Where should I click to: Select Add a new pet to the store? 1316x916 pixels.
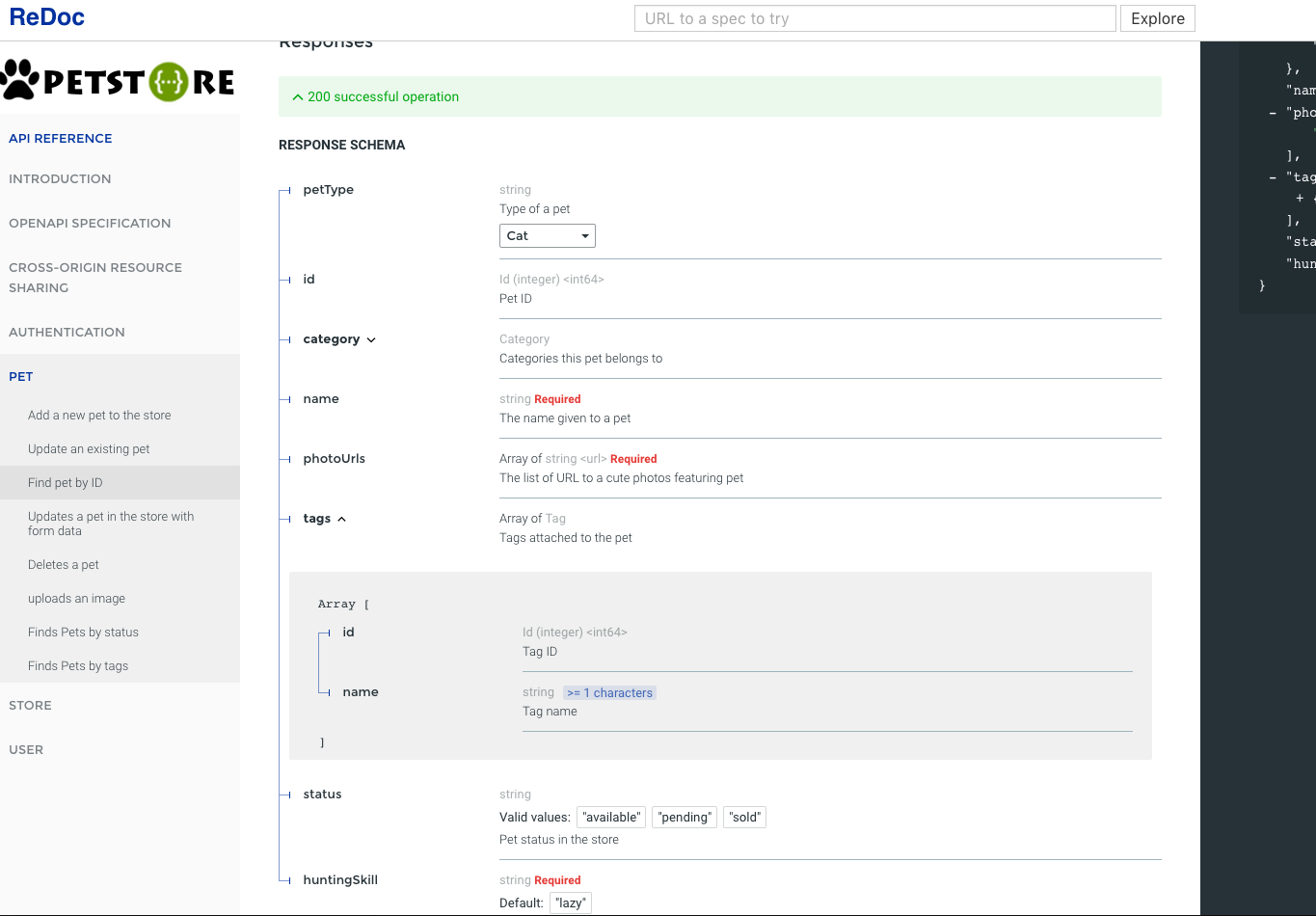(99, 416)
